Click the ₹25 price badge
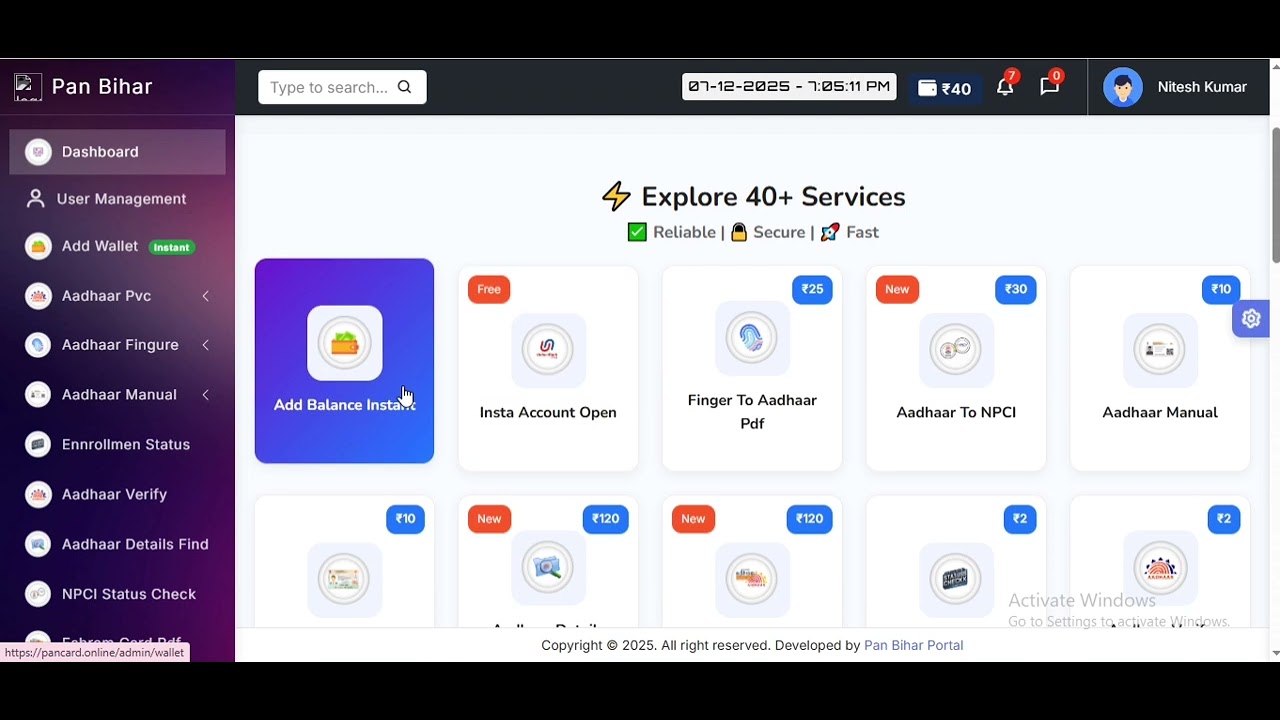Viewport: 1280px width, 720px height. coord(812,289)
